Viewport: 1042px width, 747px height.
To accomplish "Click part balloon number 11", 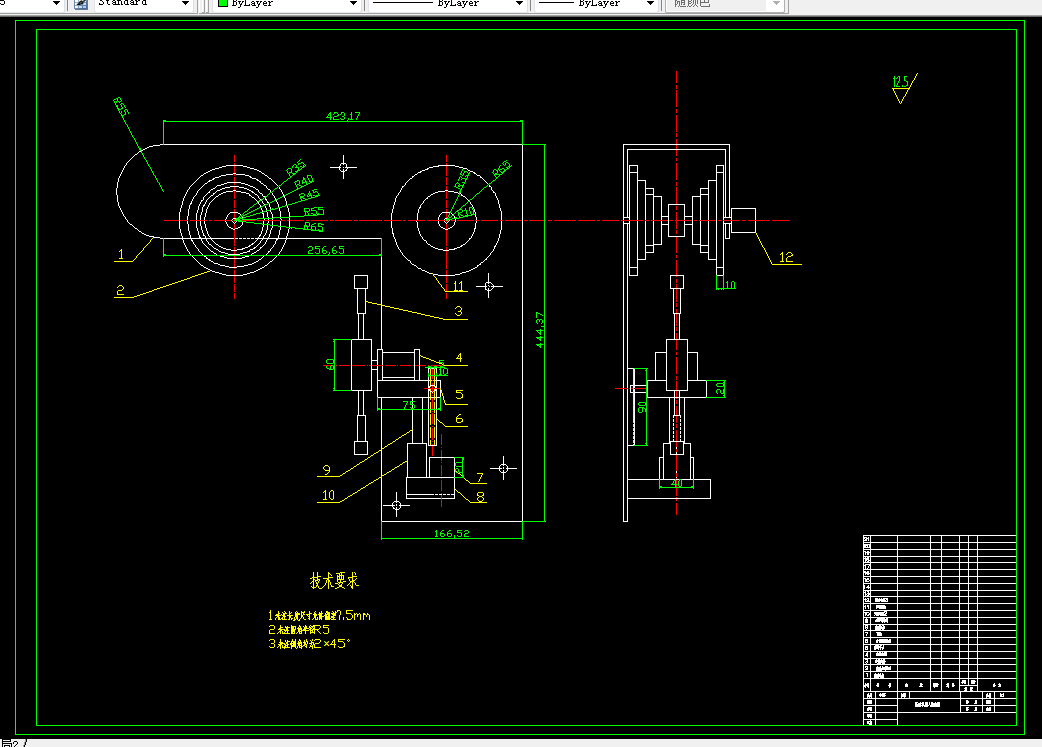I will (459, 286).
